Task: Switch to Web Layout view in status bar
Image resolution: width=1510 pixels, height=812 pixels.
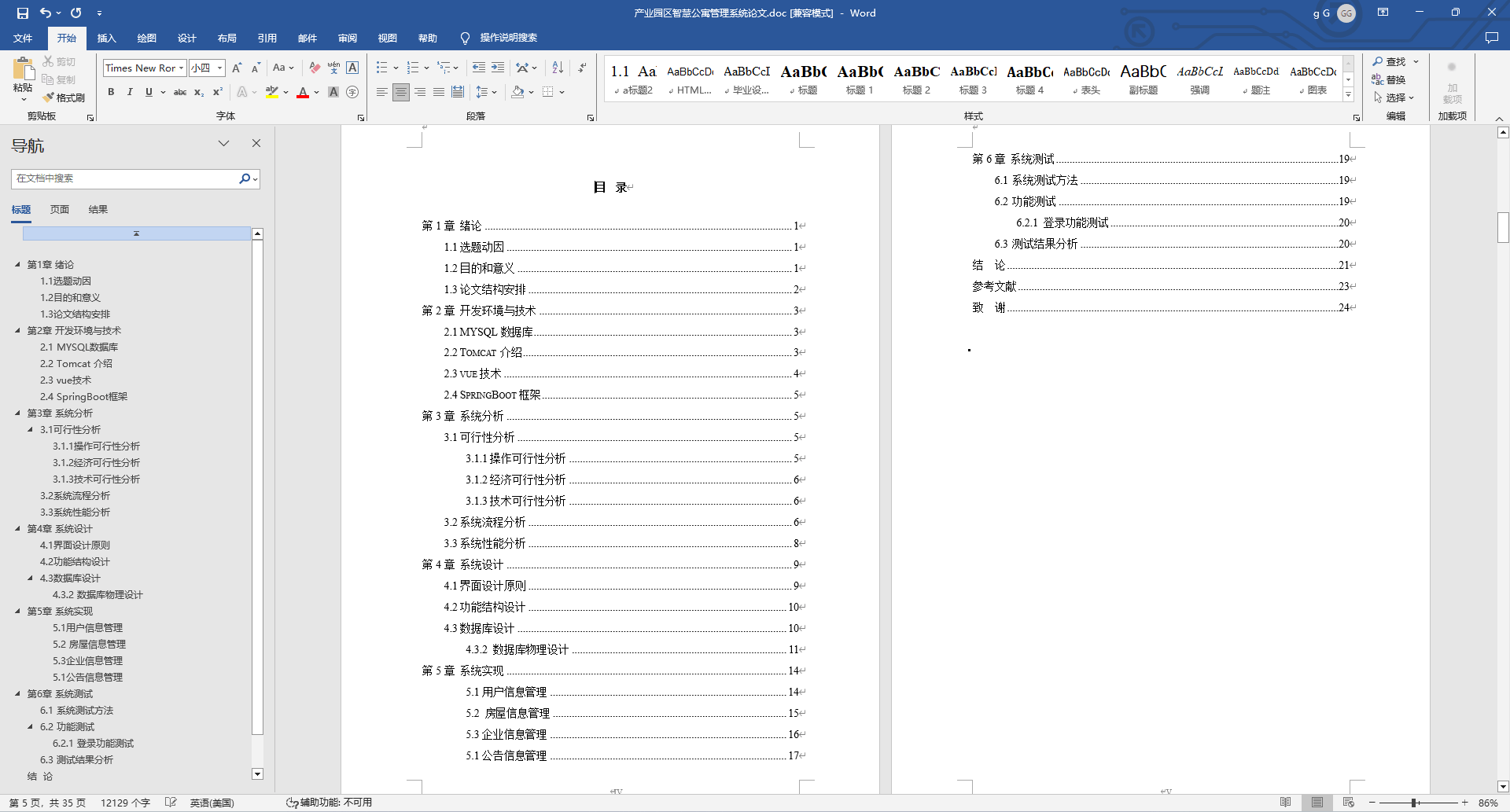Action: tap(1349, 803)
